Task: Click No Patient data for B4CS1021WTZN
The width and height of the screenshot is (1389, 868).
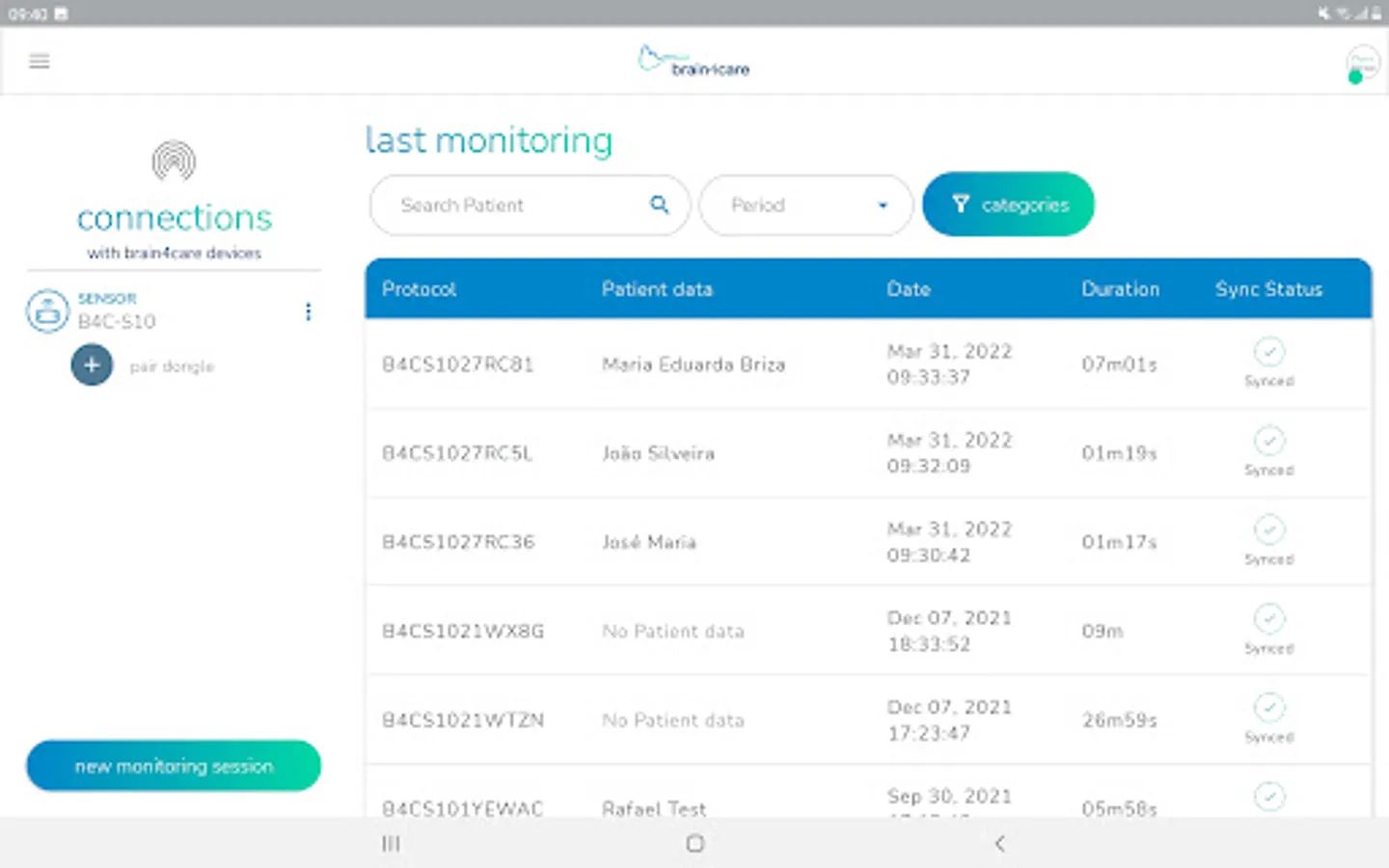Action: 673,720
